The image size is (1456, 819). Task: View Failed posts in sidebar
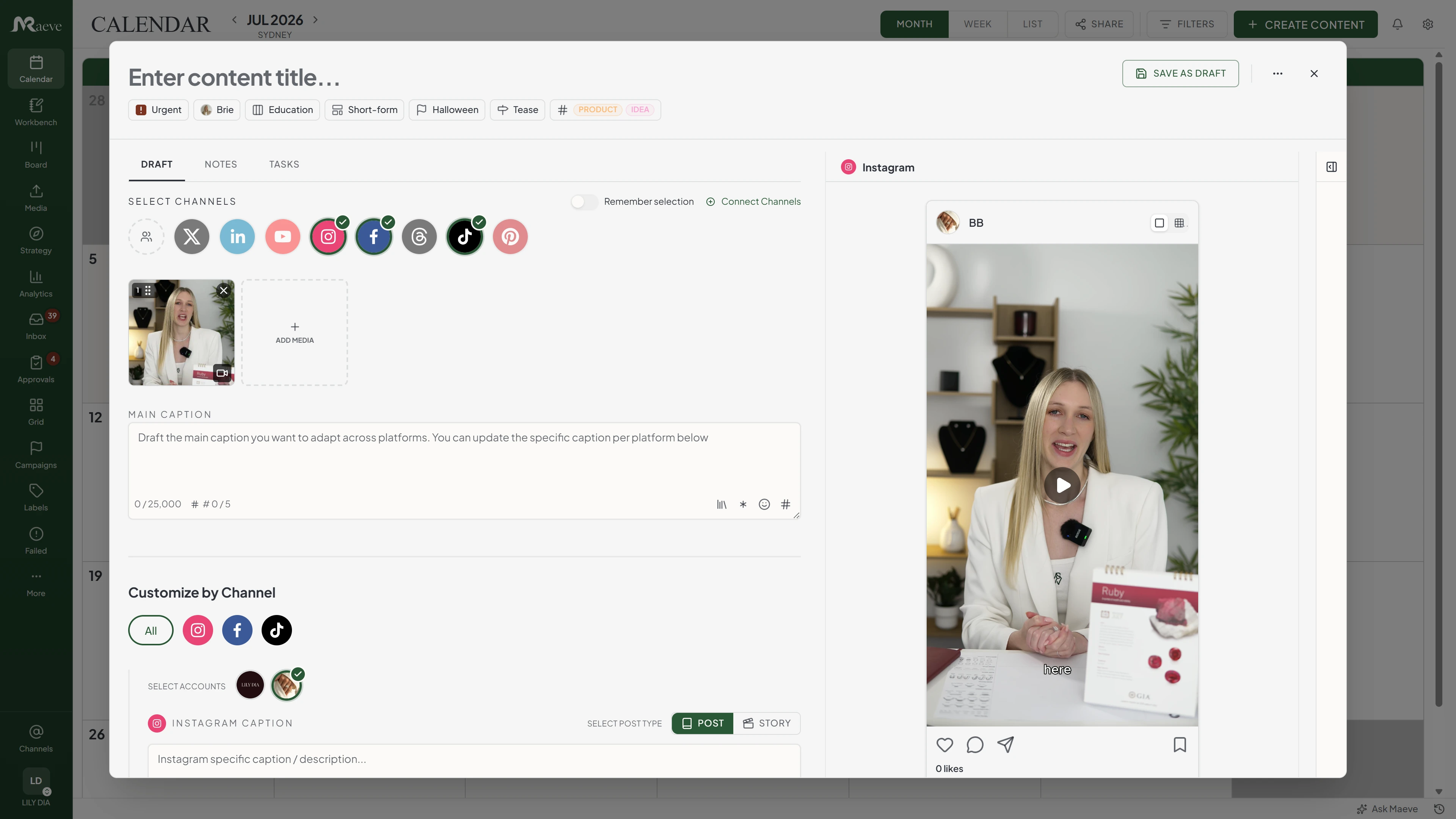[x=36, y=540]
